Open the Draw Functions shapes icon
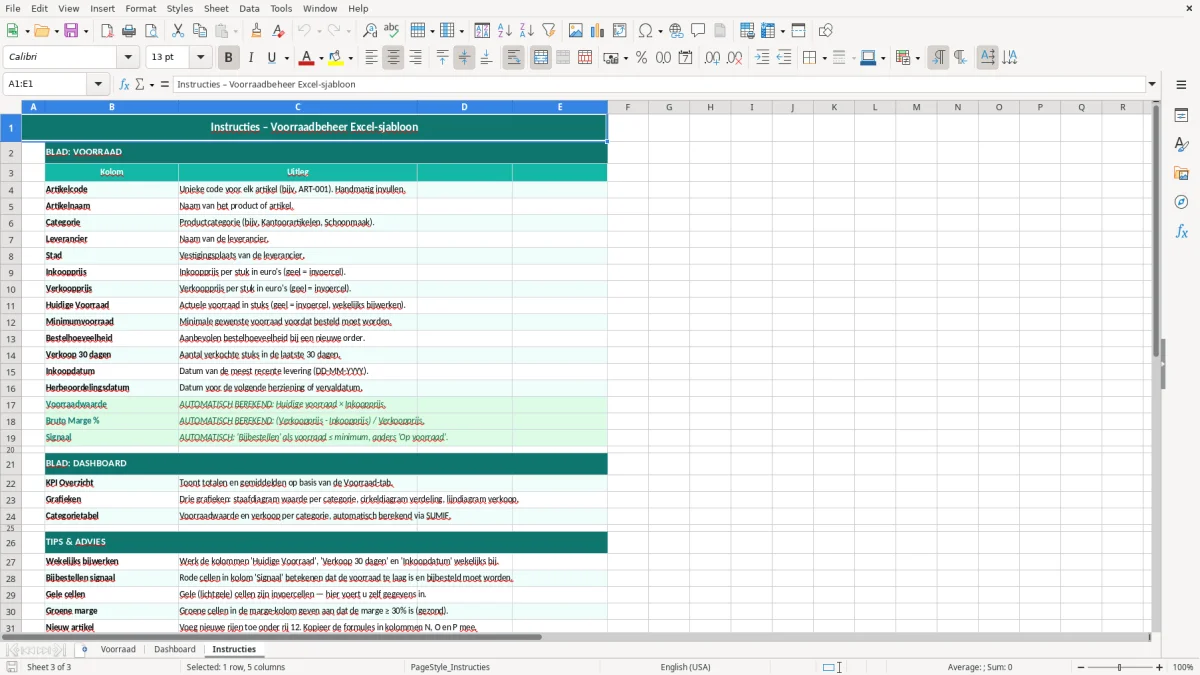This screenshot has height=675, width=1200. [826, 31]
